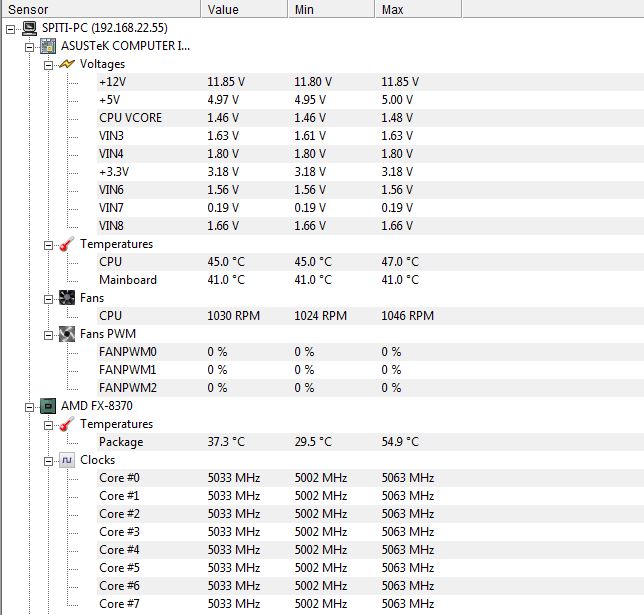Click the SPITI-PC computer icon
The width and height of the screenshot is (644, 615).
pos(29,28)
